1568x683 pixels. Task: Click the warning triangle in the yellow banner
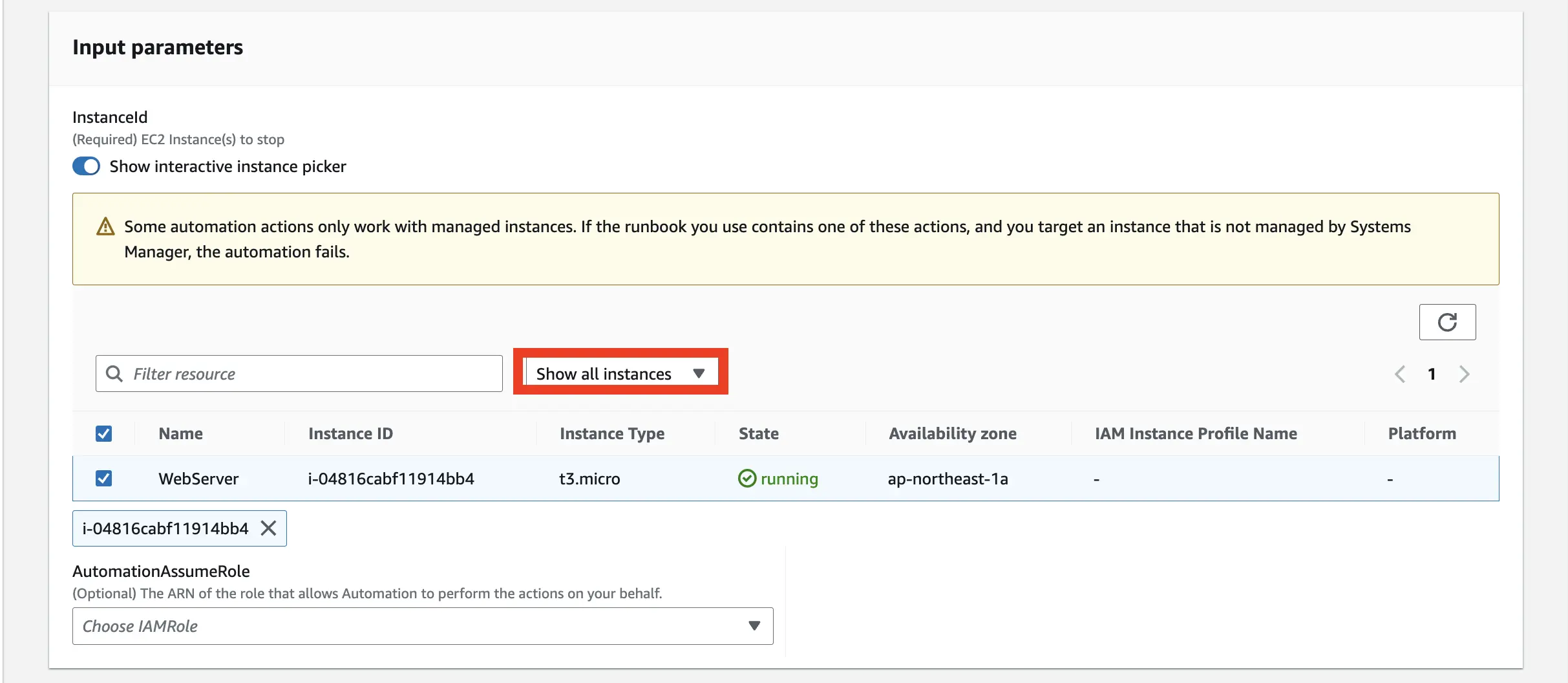(x=105, y=226)
